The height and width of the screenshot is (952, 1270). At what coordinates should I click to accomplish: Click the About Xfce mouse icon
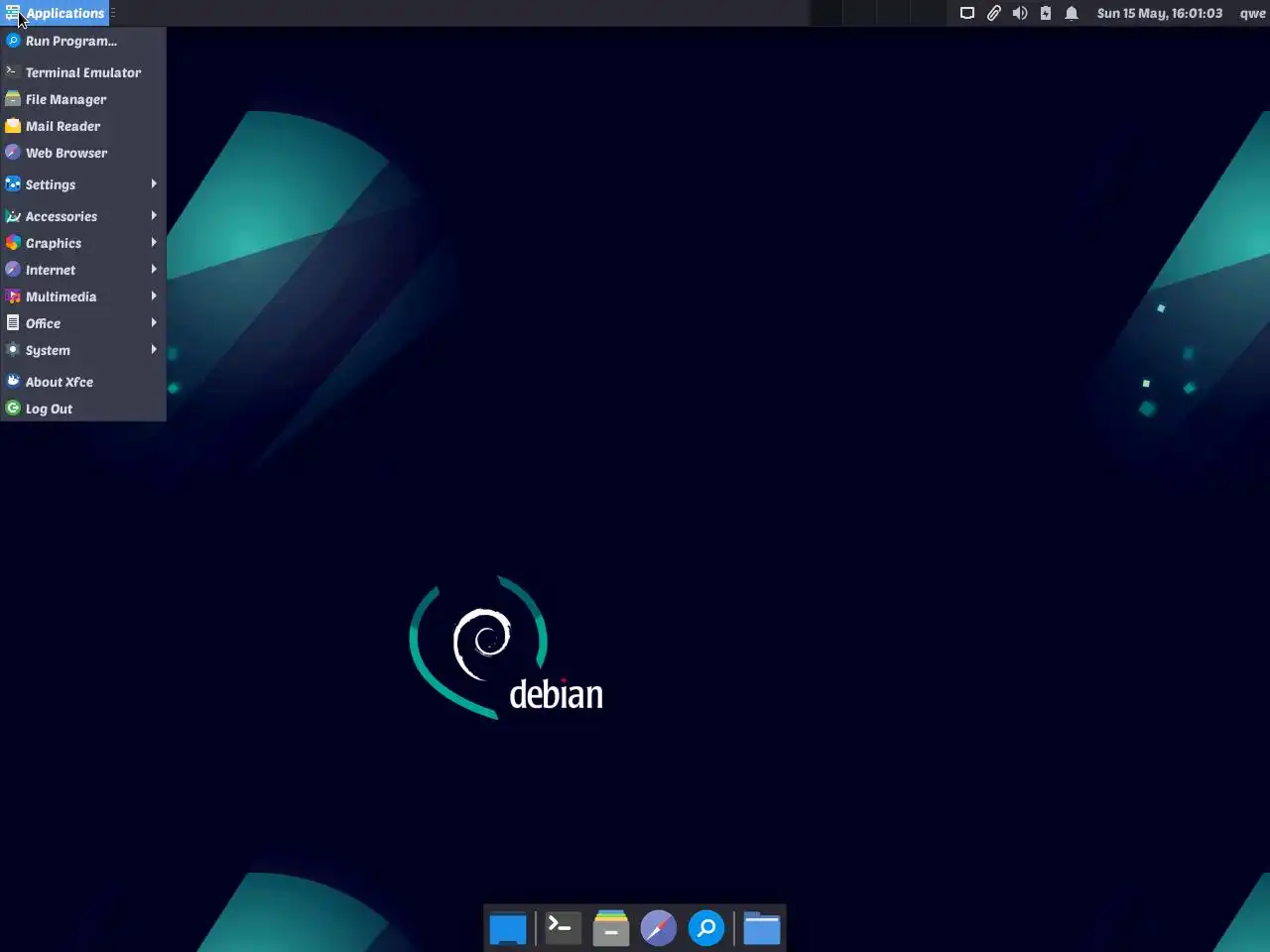[13, 382]
